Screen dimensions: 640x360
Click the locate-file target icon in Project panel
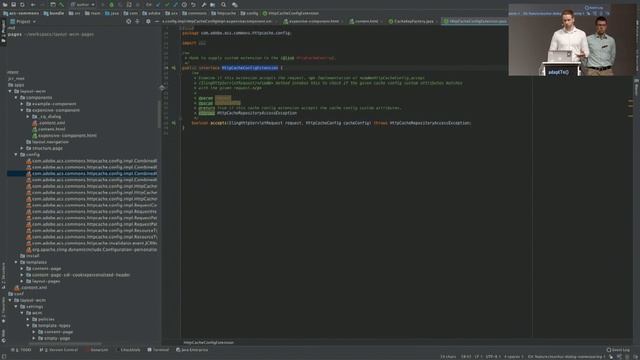(x=129, y=21)
